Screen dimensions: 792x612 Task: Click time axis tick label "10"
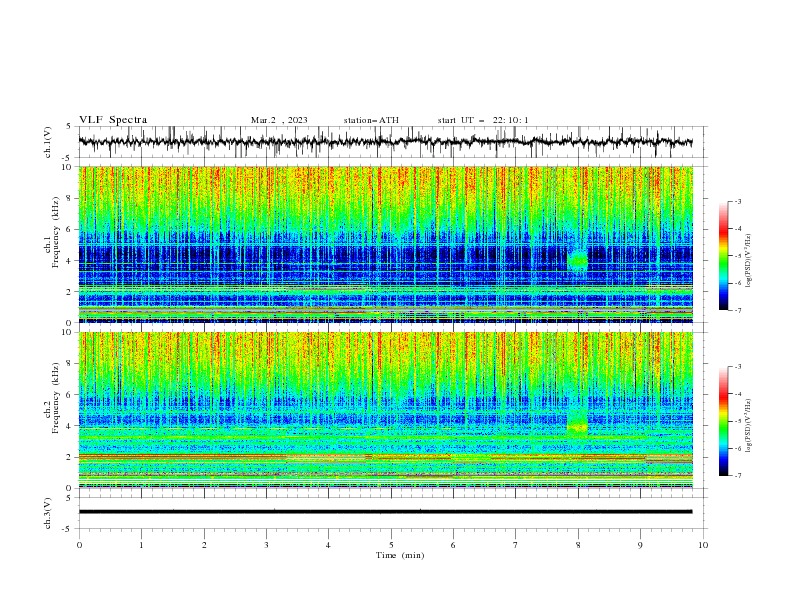point(703,545)
